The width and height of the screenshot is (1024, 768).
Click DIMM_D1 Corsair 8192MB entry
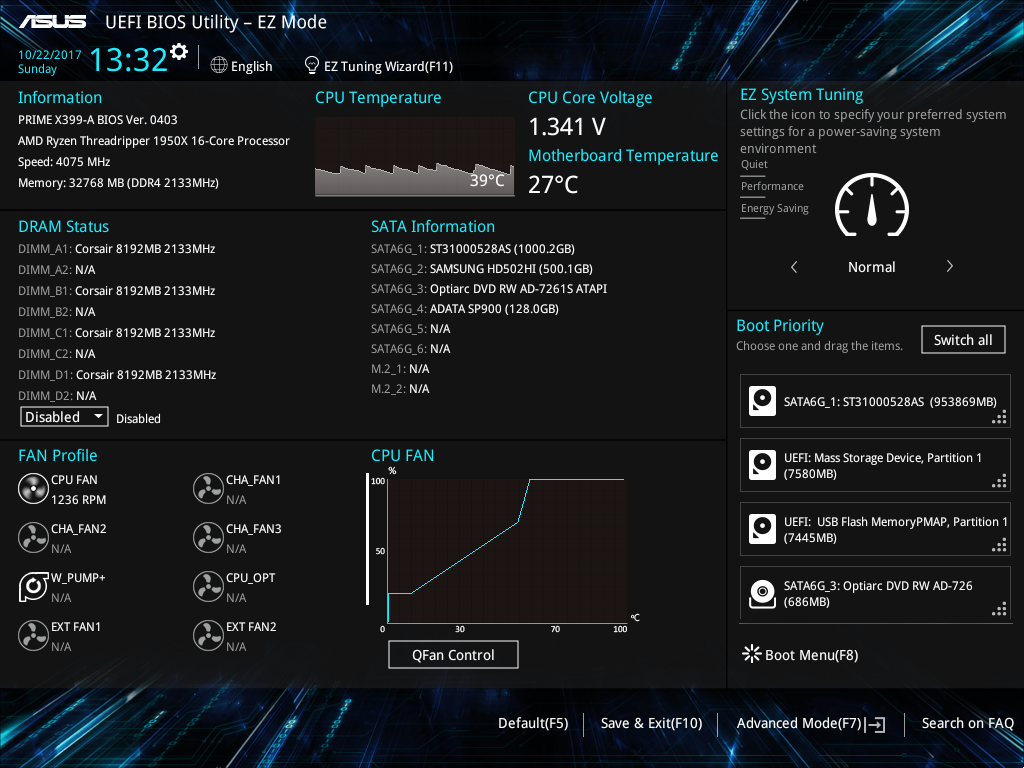117,375
